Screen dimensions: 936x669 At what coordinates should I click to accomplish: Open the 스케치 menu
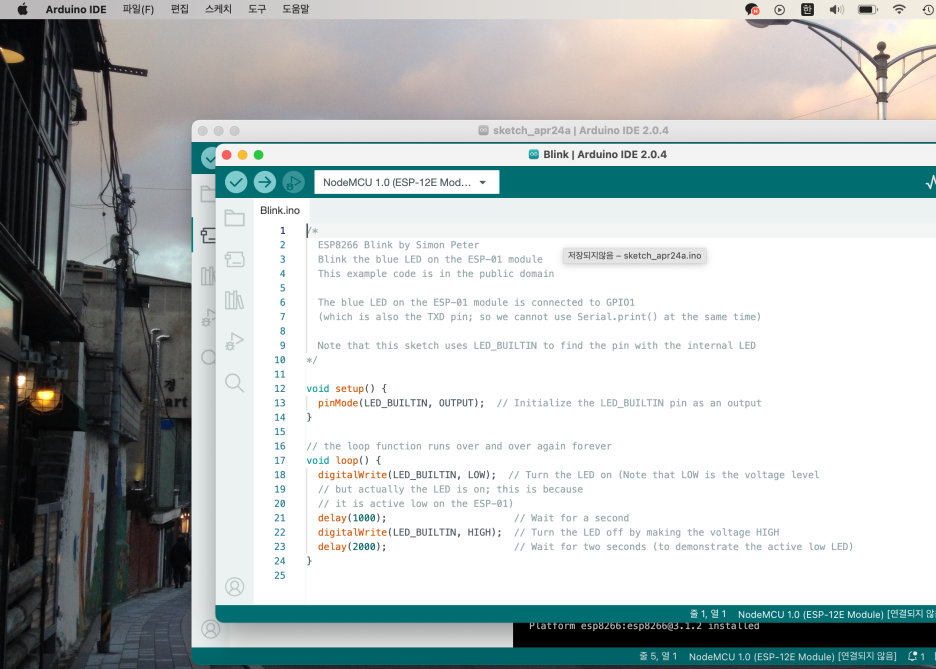[x=218, y=9]
